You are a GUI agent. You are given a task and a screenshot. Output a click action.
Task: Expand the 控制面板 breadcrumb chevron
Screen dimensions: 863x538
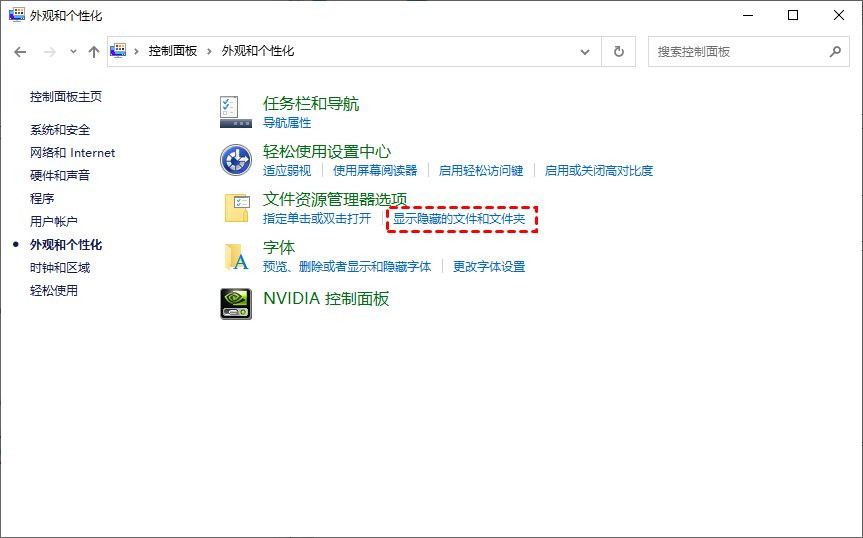pyautogui.click(x=210, y=51)
